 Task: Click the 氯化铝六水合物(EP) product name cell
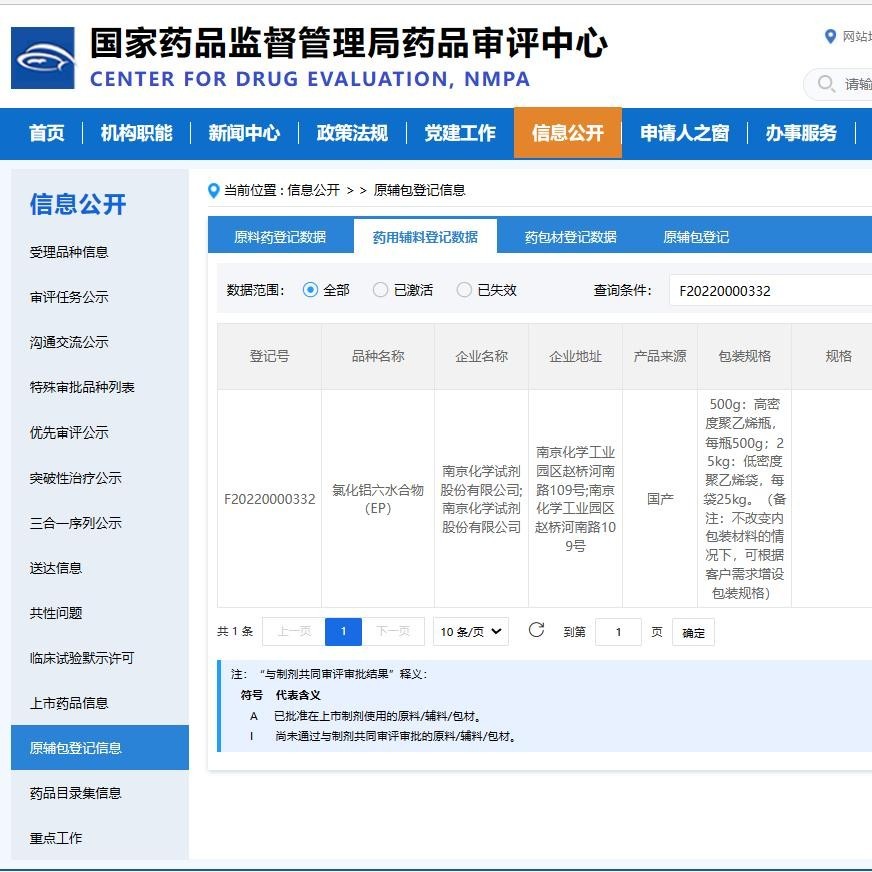[378, 499]
